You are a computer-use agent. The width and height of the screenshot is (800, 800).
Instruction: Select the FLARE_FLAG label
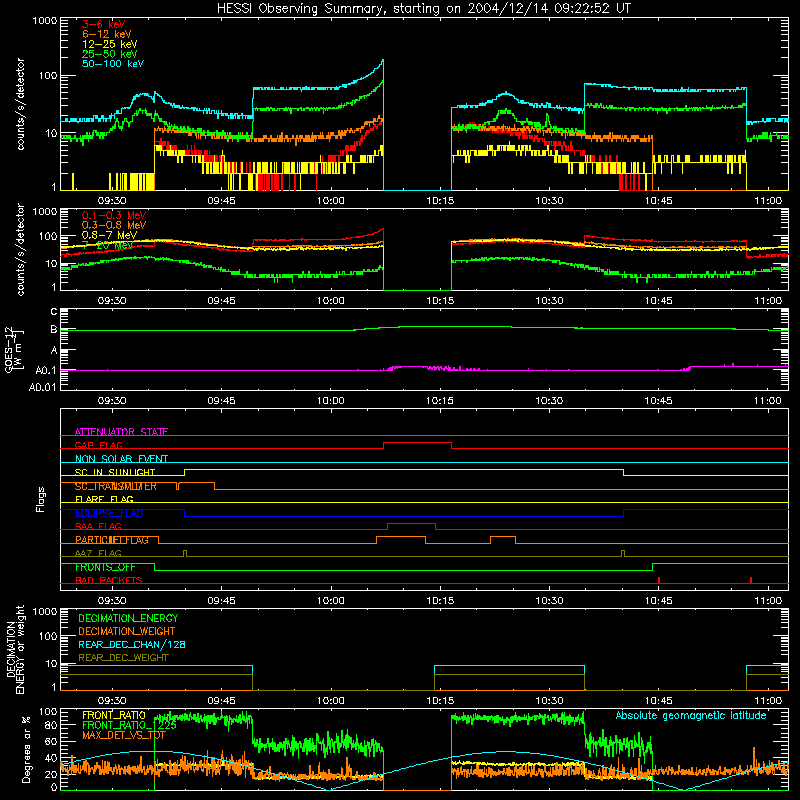click(104, 499)
